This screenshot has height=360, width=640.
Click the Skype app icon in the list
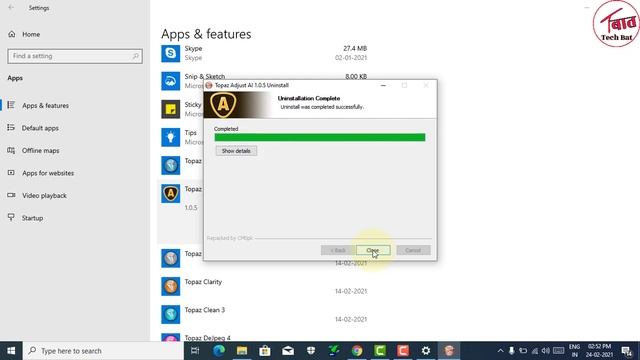coord(171,53)
